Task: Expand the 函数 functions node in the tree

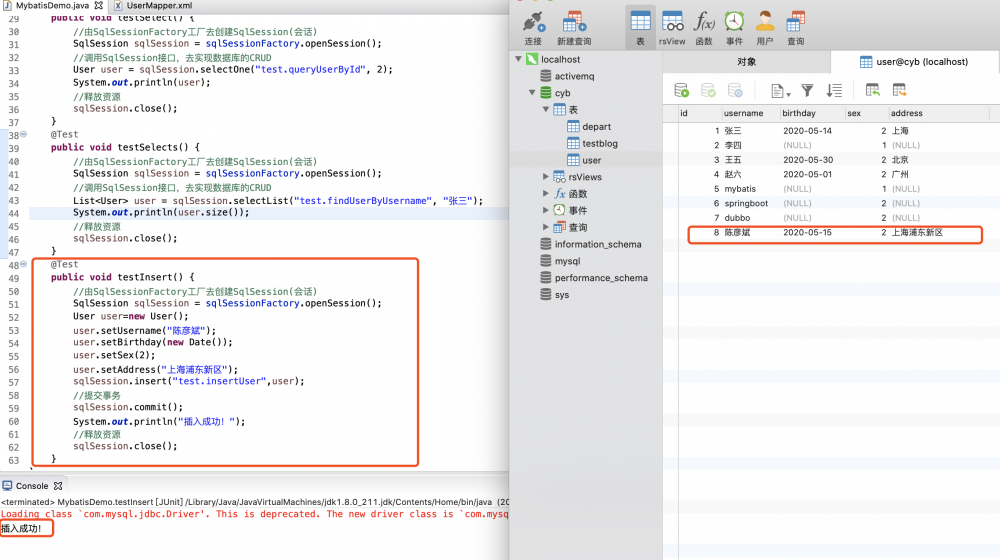Action: coord(546,193)
